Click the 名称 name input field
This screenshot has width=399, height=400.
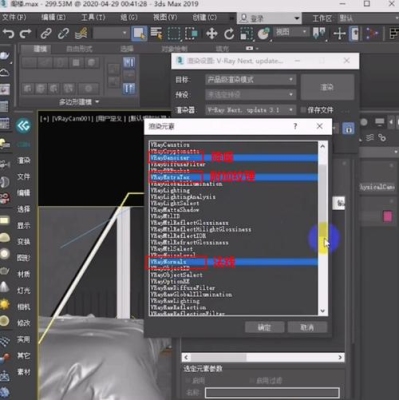point(272,393)
